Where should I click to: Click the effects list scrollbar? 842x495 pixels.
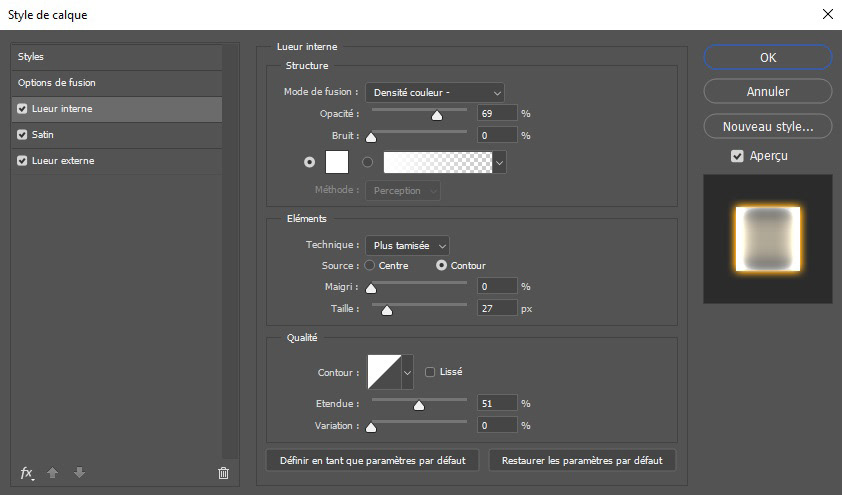point(230,251)
